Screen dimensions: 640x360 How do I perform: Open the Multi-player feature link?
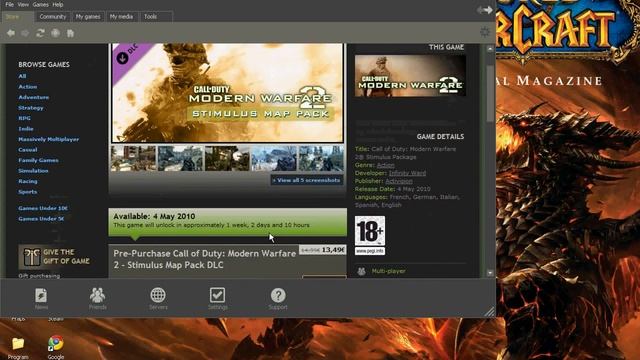pyautogui.click(x=388, y=271)
